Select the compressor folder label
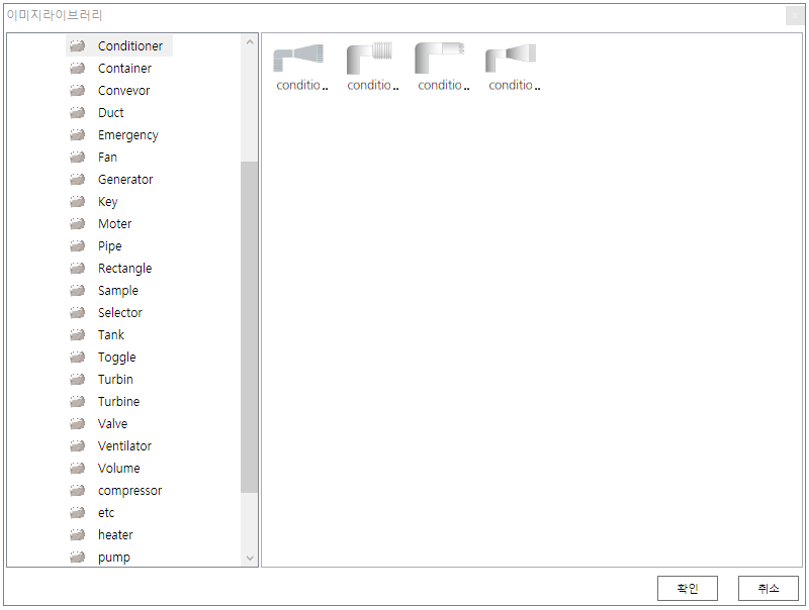Viewport: 809px width, 610px height. (x=130, y=491)
